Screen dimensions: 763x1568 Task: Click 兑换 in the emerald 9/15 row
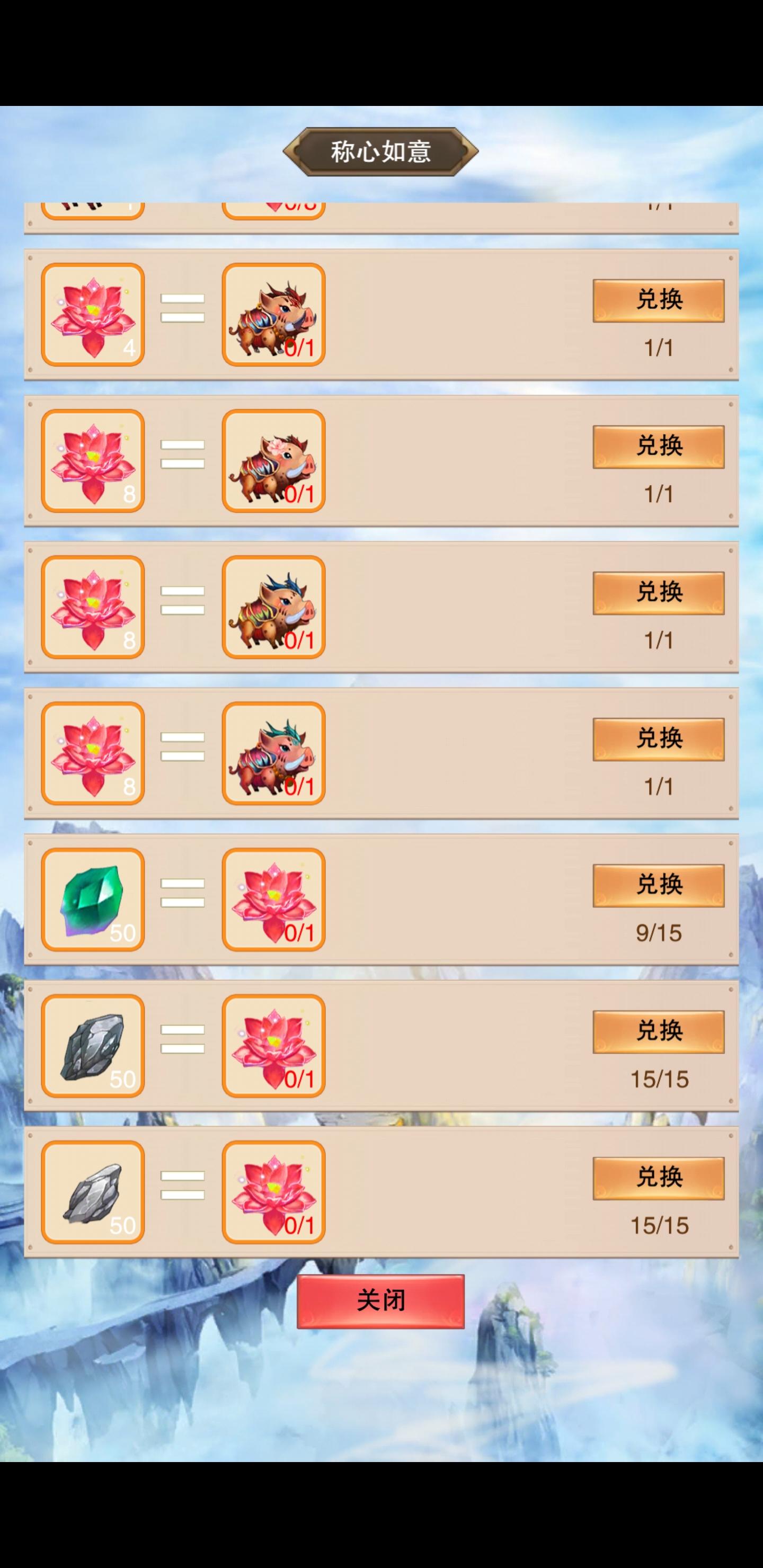tap(658, 886)
